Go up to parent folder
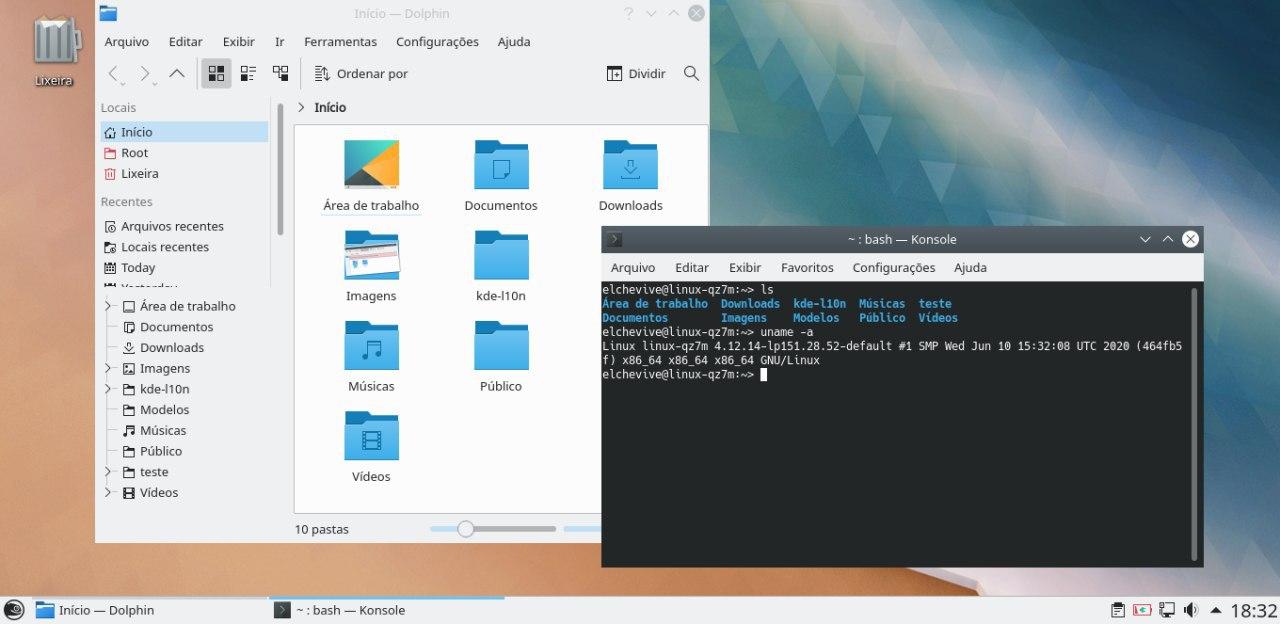 tap(177, 74)
